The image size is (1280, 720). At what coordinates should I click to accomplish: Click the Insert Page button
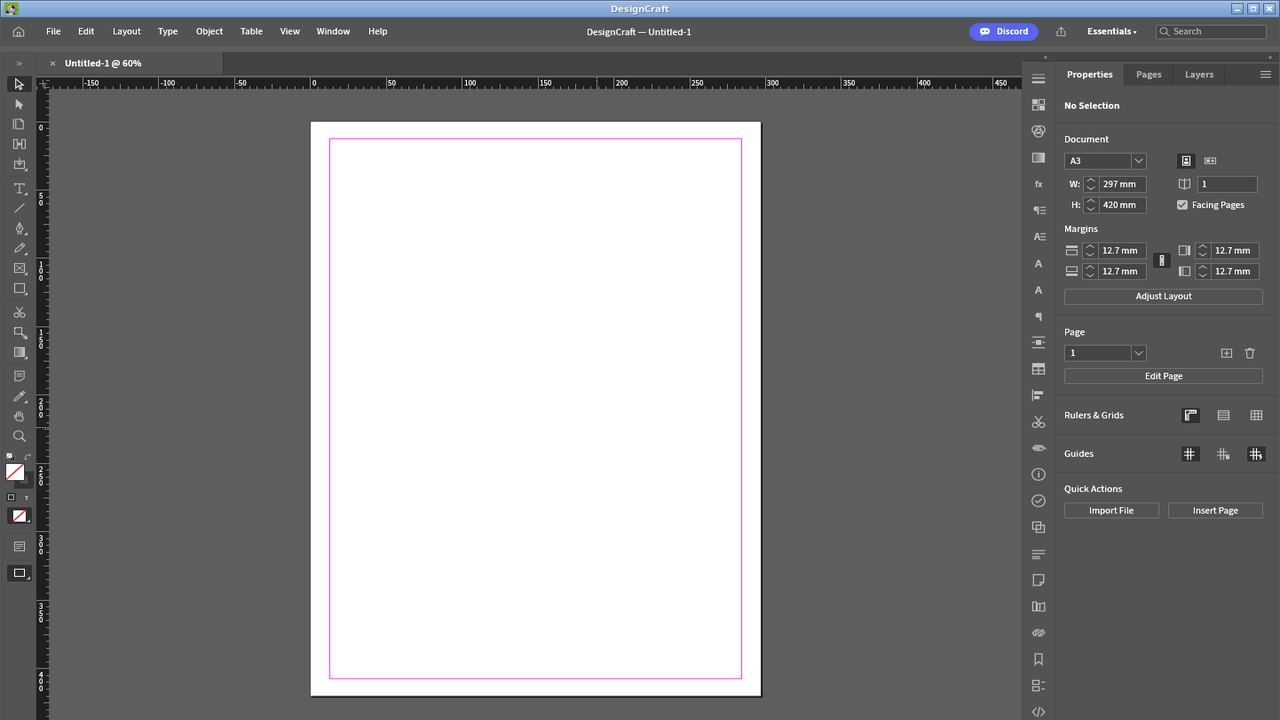[1215, 510]
